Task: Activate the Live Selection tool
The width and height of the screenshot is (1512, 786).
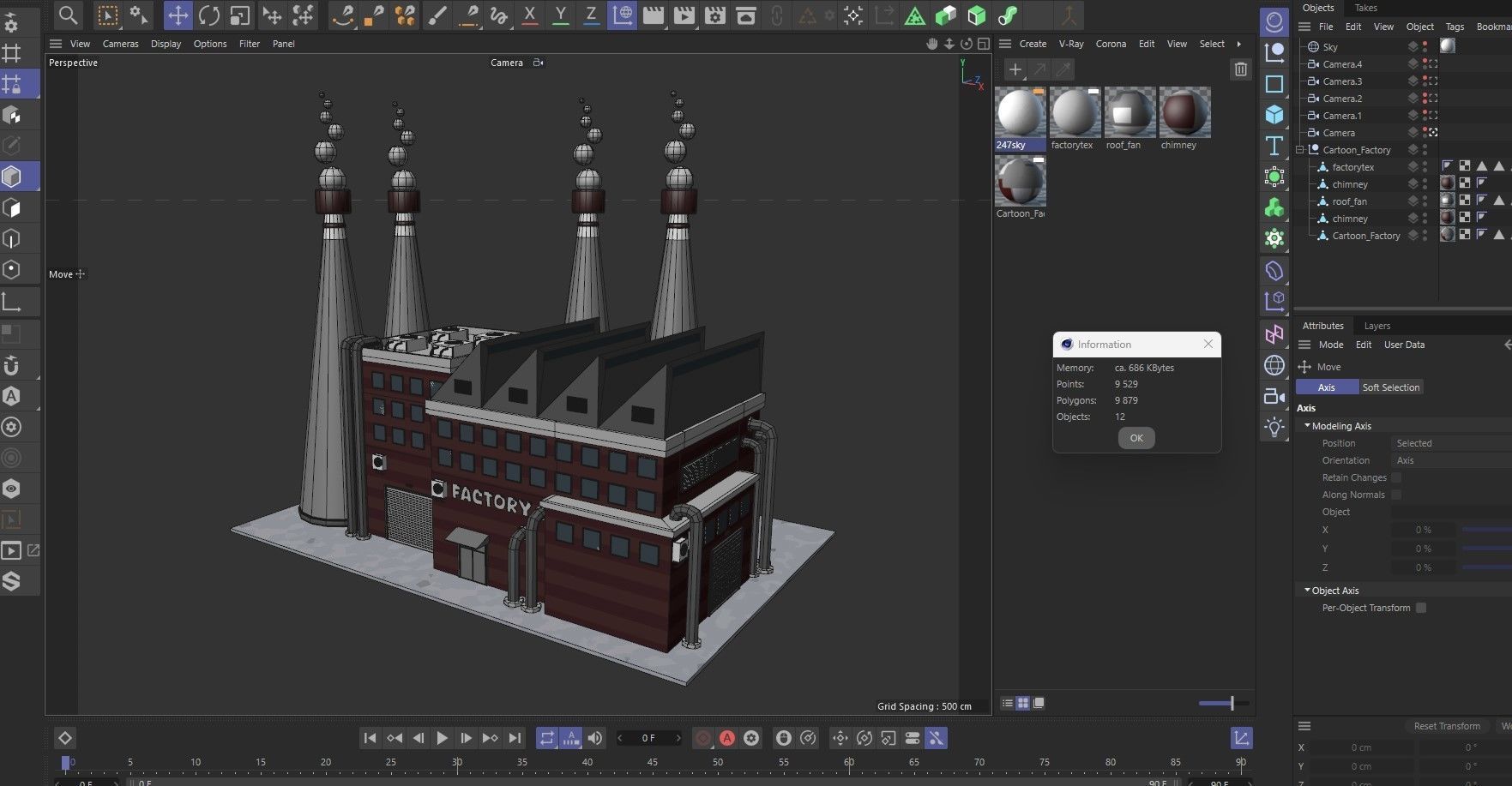Action: (108, 15)
